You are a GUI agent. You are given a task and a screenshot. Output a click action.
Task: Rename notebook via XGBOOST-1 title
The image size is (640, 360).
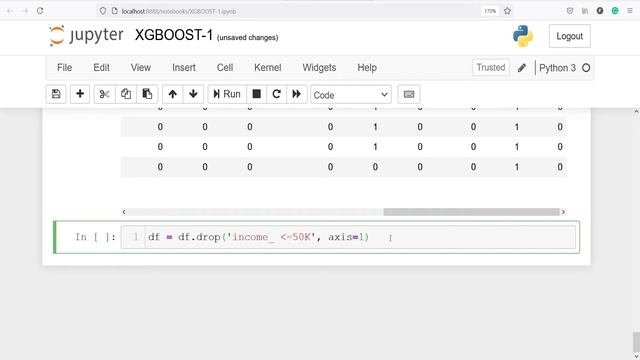click(174, 36)
